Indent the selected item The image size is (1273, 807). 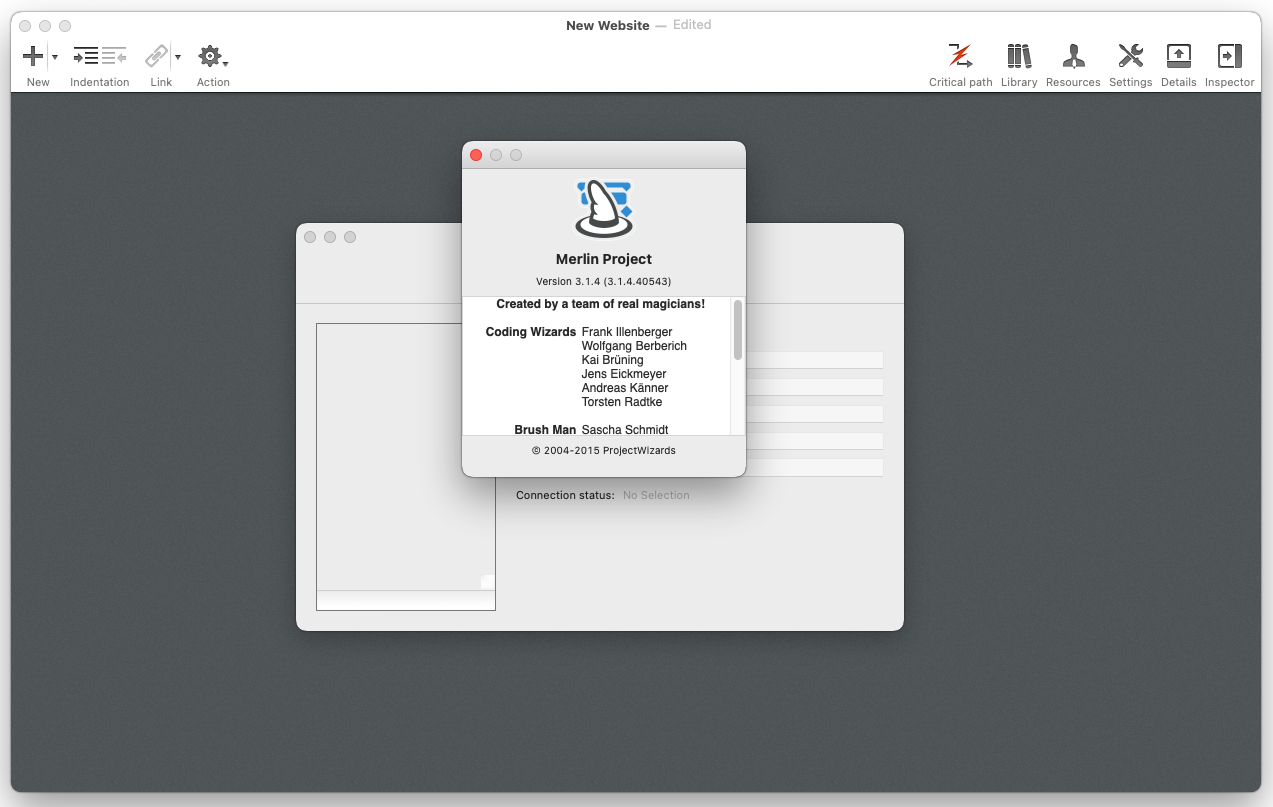click(86, 57)
